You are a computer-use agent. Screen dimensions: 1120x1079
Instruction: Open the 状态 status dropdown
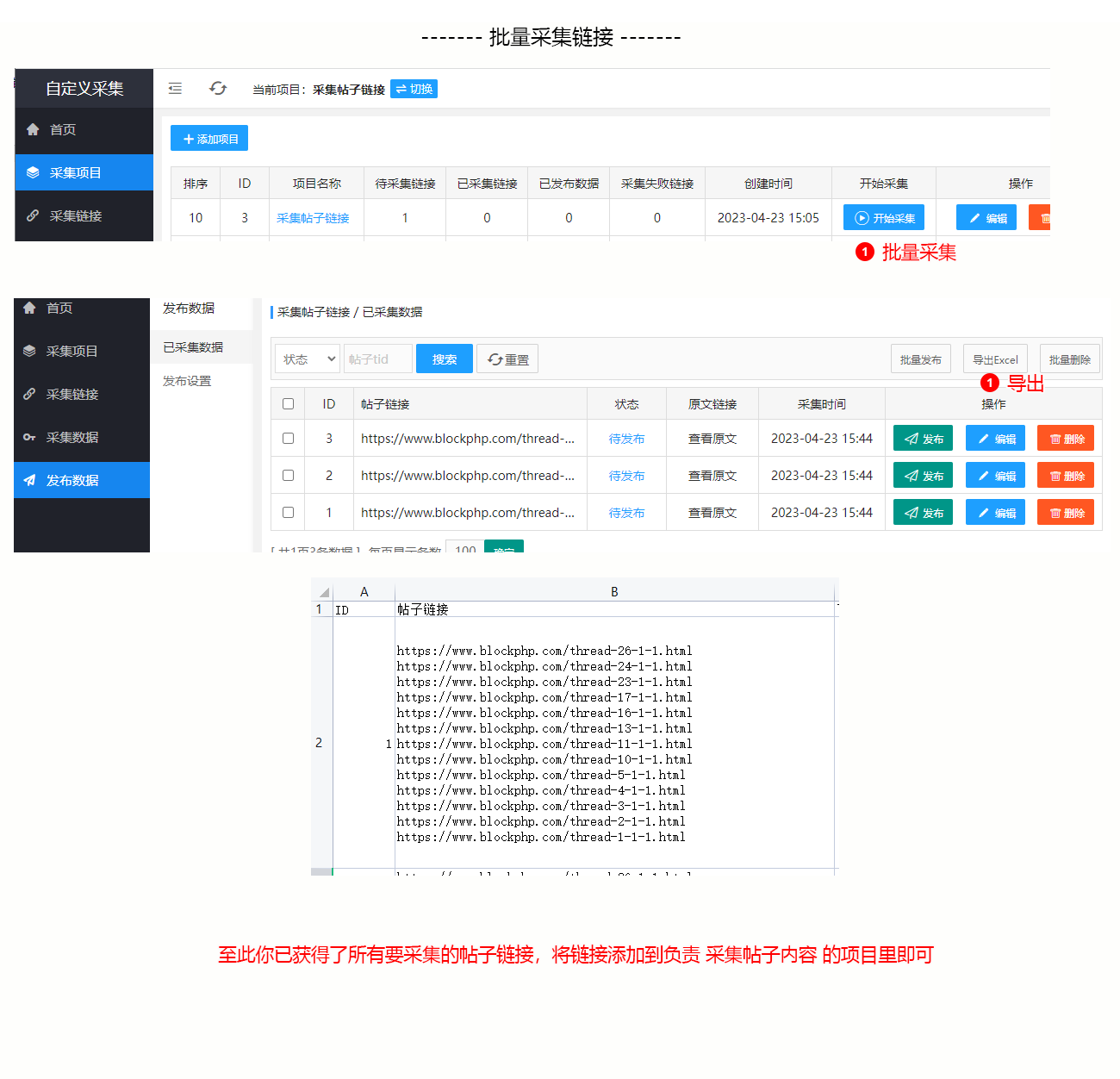308,359
